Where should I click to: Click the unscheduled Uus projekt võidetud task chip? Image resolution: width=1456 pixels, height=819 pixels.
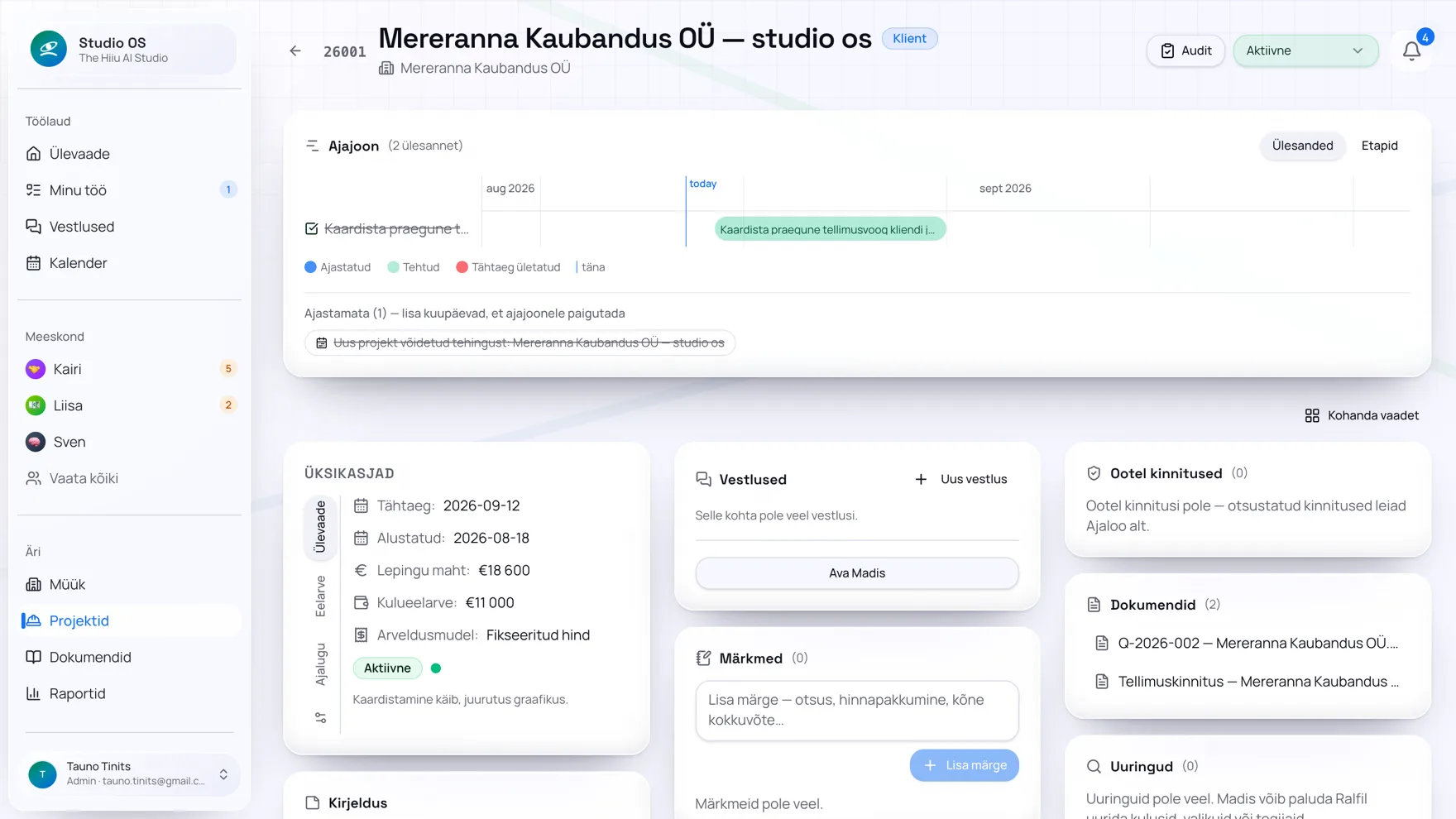pyautogui.click(x=520, y=342)
